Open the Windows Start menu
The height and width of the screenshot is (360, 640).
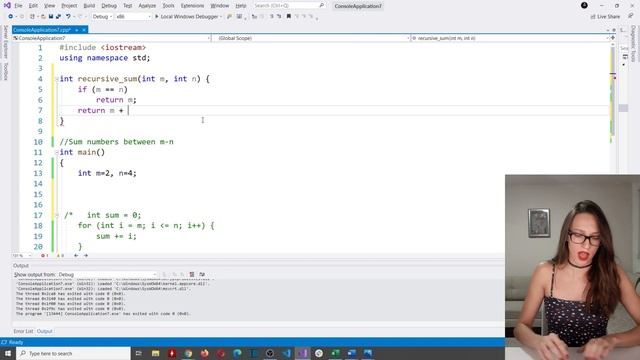tap(8, 353)
